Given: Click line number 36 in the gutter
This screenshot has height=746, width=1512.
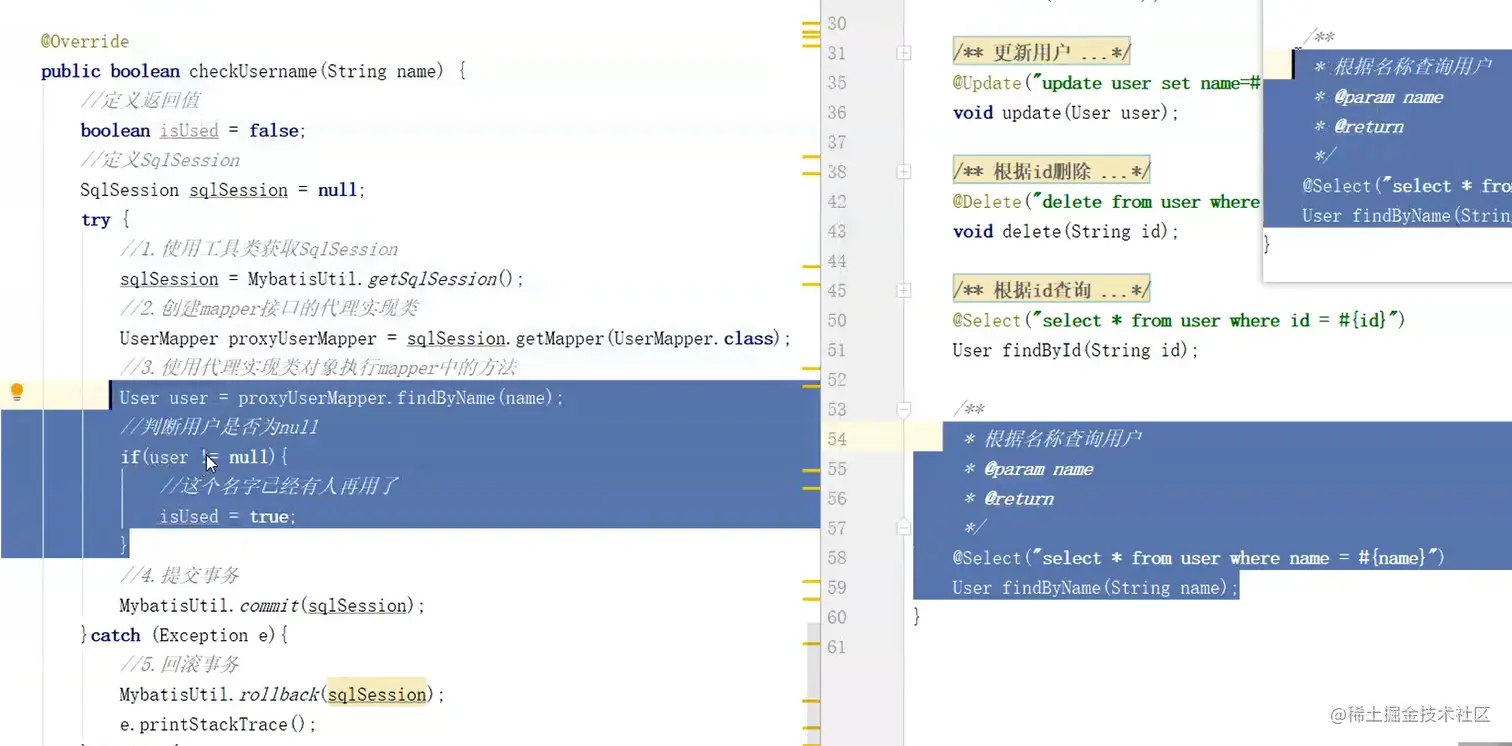Looking at the screenshot, I should coord(837,112).
